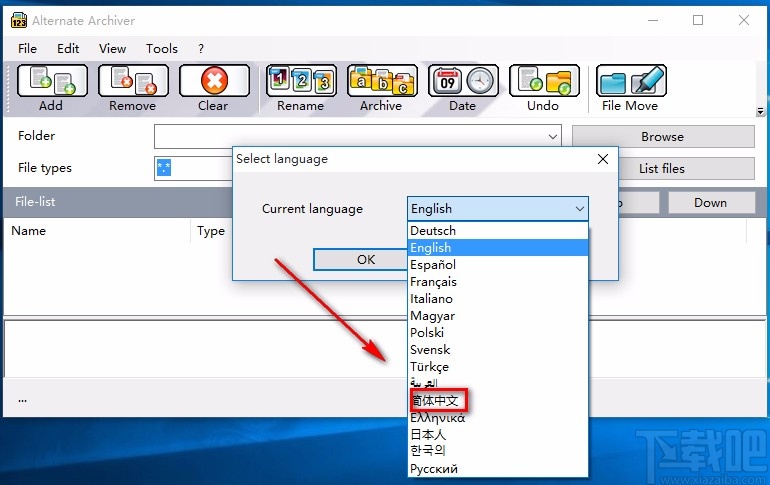Select Polski from the language list
The height and width of the screenshot is (485, 770).
tap(498, 332)
